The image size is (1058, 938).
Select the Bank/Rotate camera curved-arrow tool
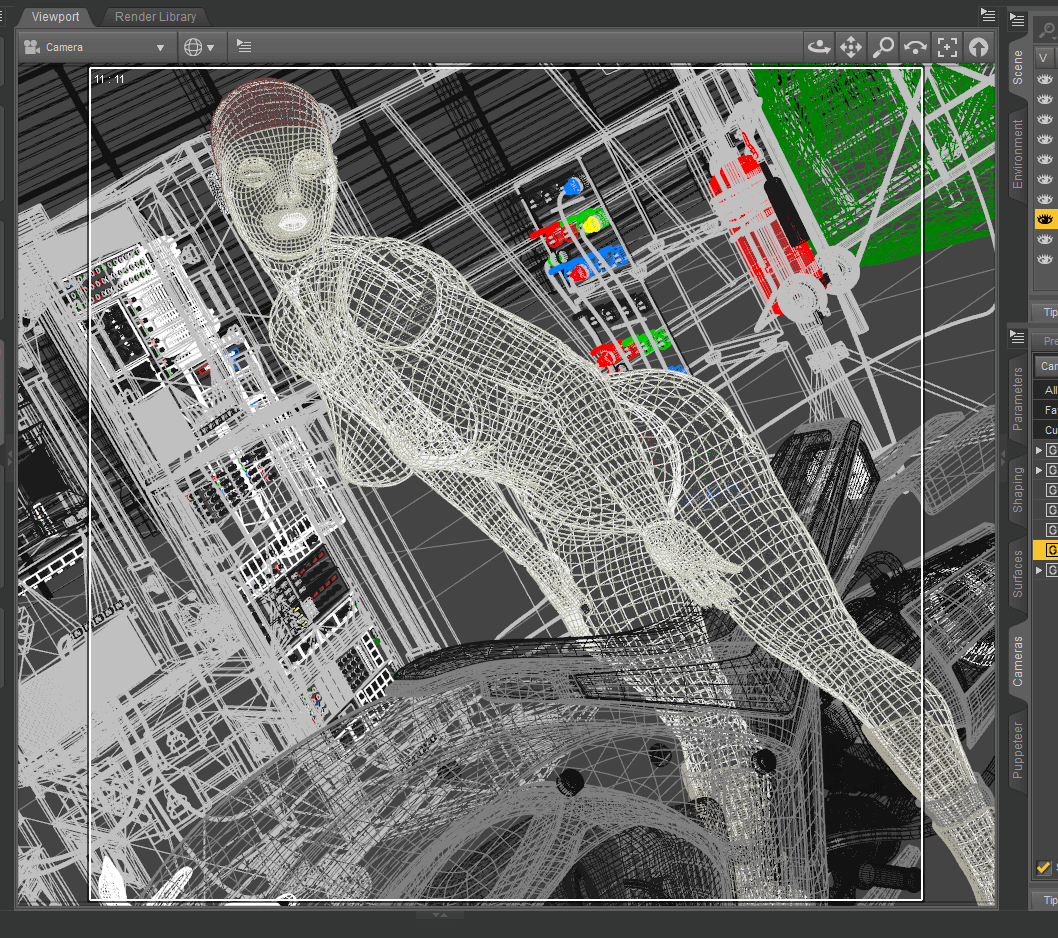pyautogui.click(x=915, y=47)
